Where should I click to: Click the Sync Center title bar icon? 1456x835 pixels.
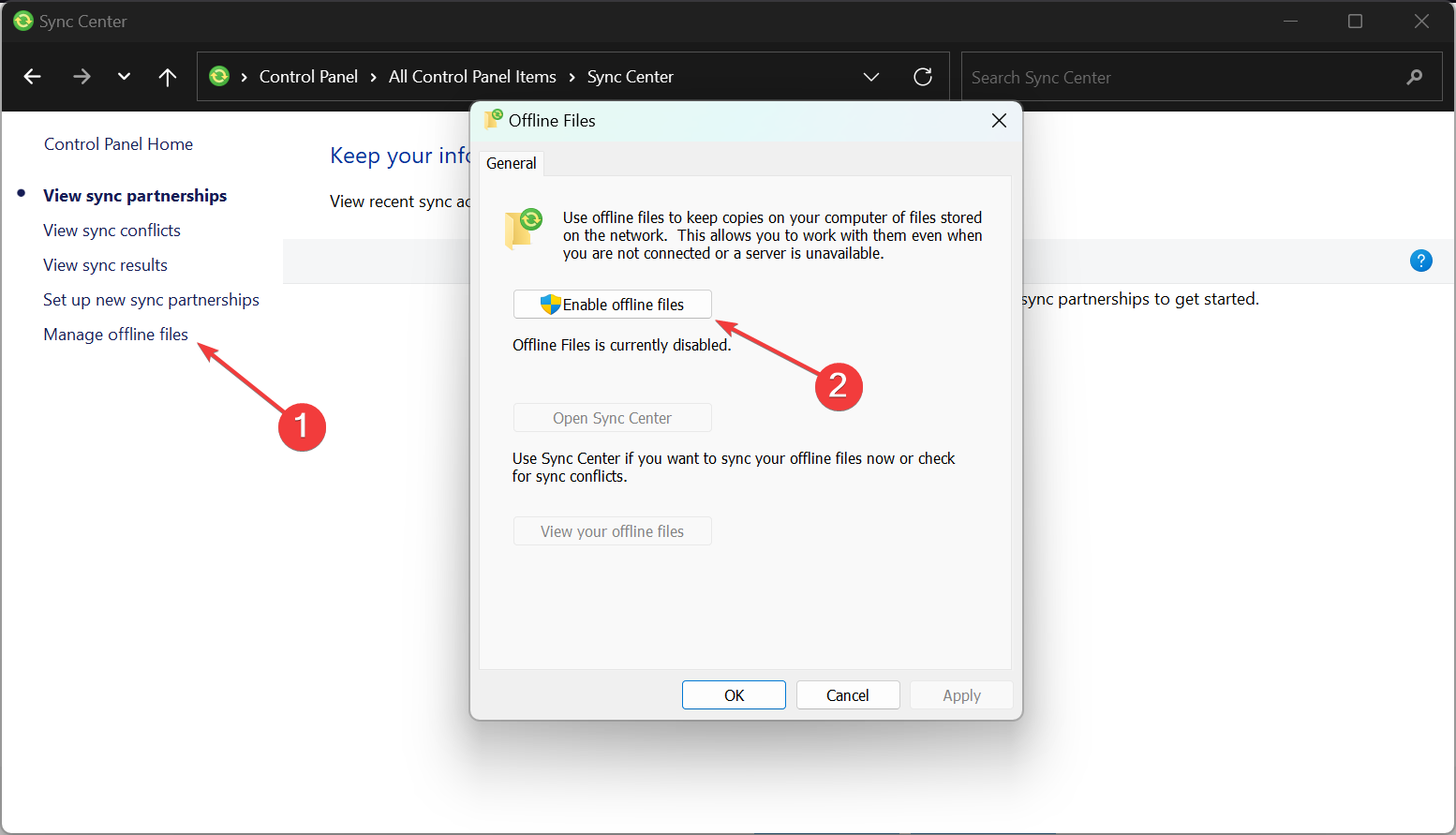coord(23,21)
